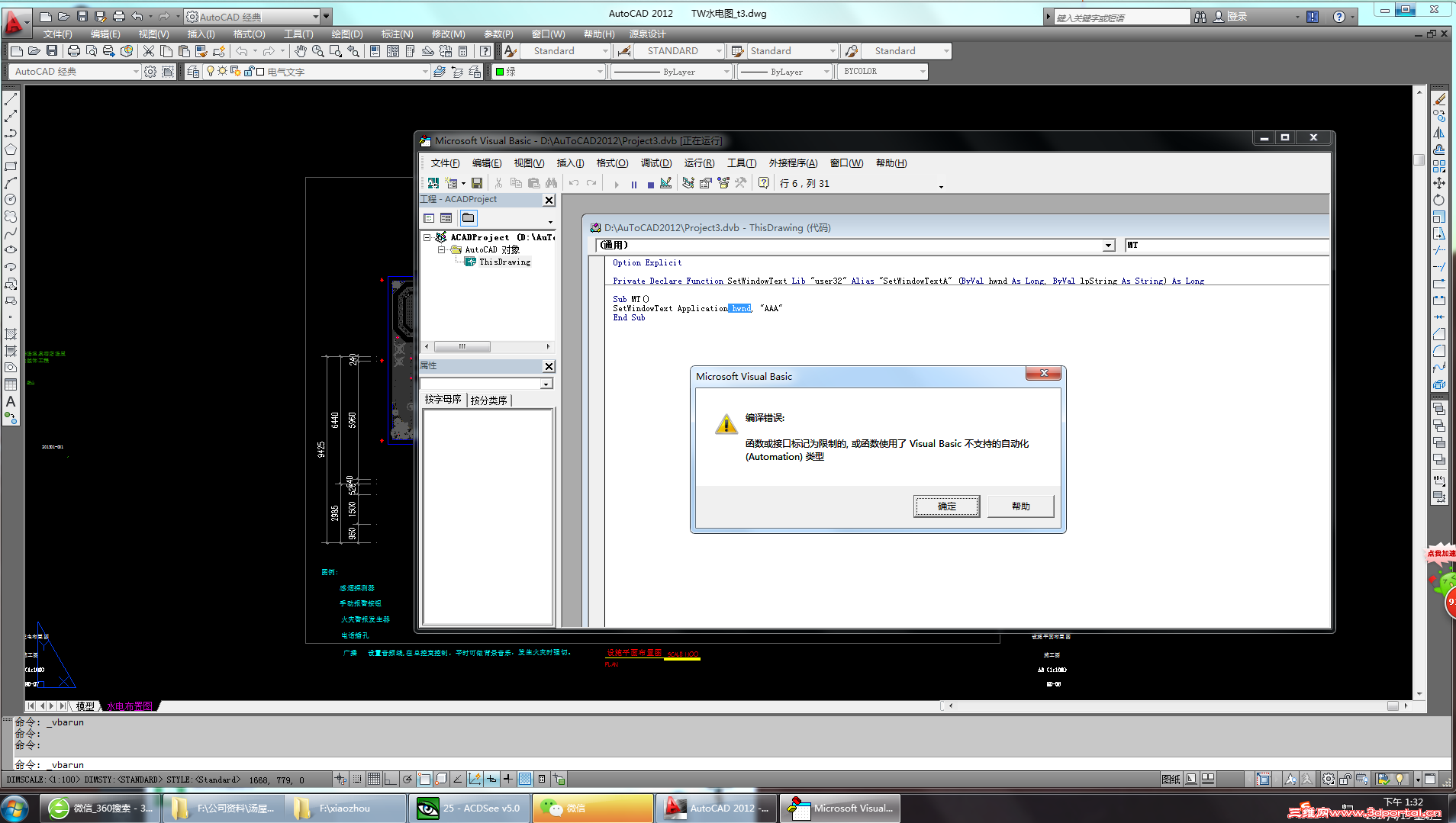Toggle Ortho Mode in AutoCAD status bar
1456x823 pixels.
coord(391,779)
